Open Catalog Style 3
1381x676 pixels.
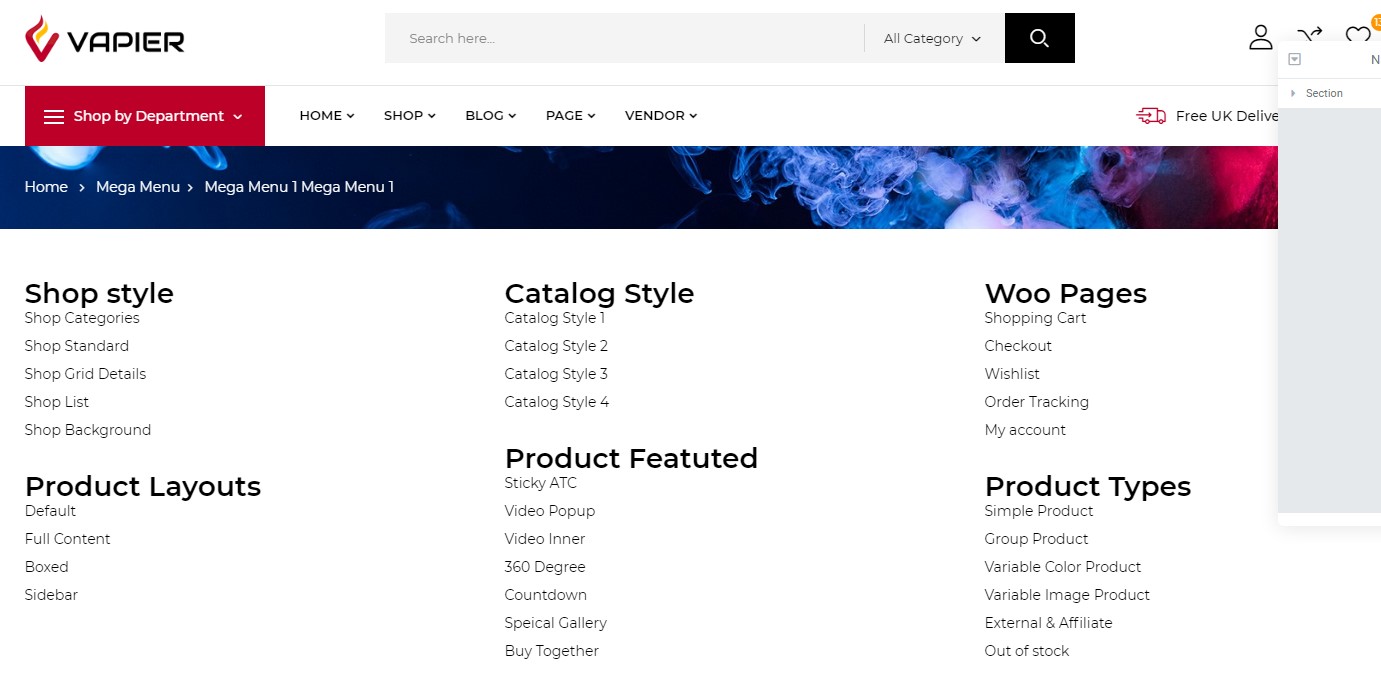[556, 374]
